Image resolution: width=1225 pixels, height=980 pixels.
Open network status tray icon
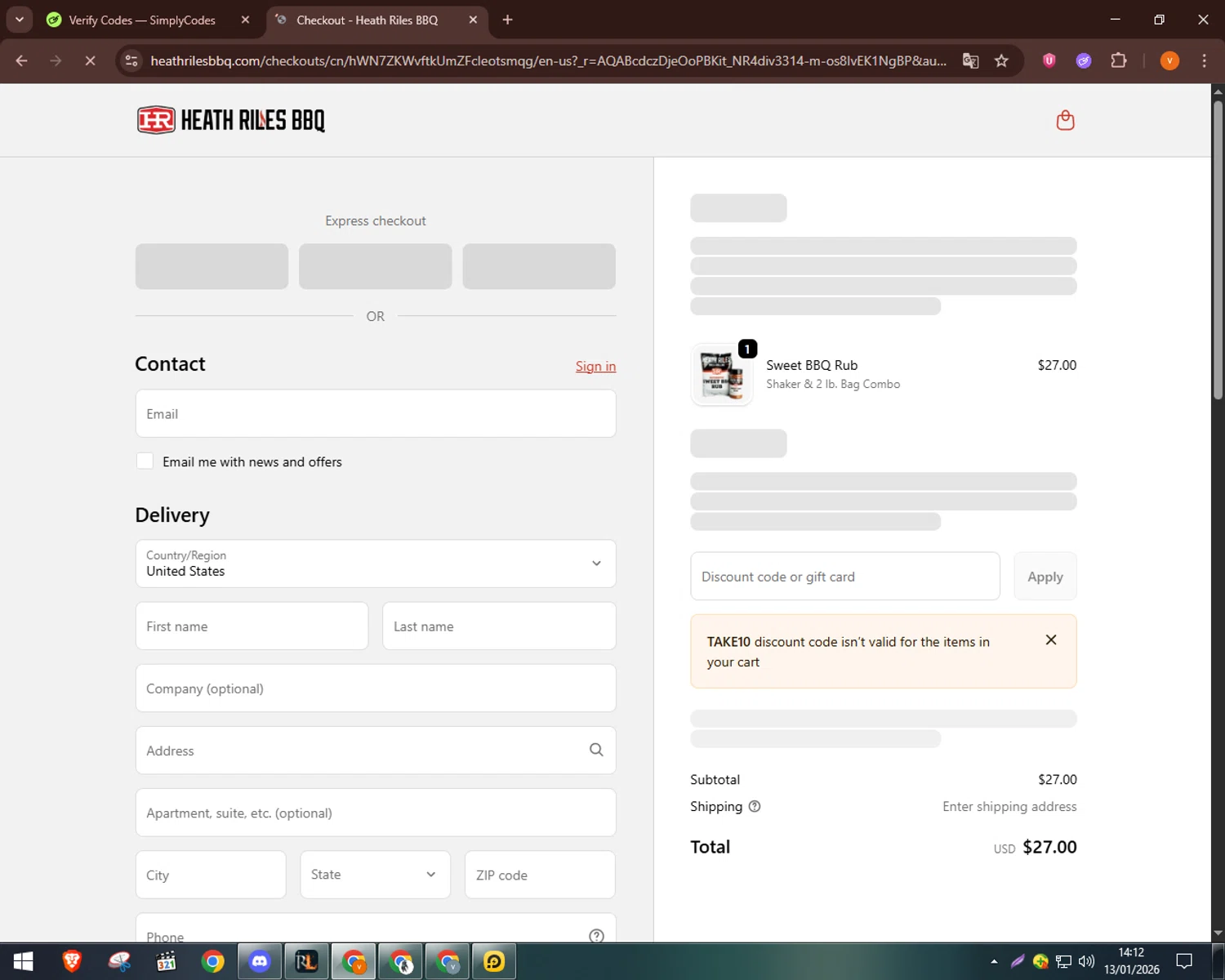coord(1063,961)
